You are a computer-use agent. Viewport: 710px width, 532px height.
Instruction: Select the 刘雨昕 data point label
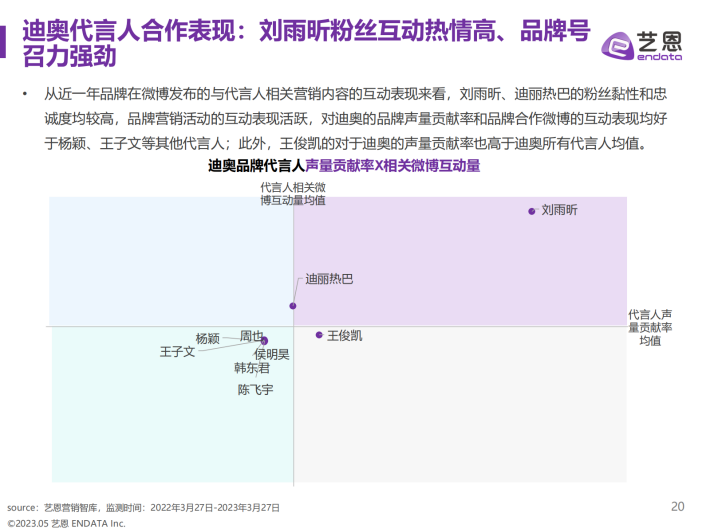point(559,210)
